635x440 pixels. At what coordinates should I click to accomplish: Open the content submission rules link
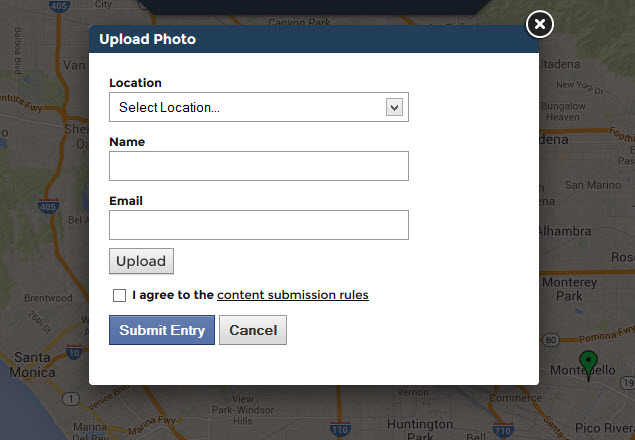(x=293, y=295)
